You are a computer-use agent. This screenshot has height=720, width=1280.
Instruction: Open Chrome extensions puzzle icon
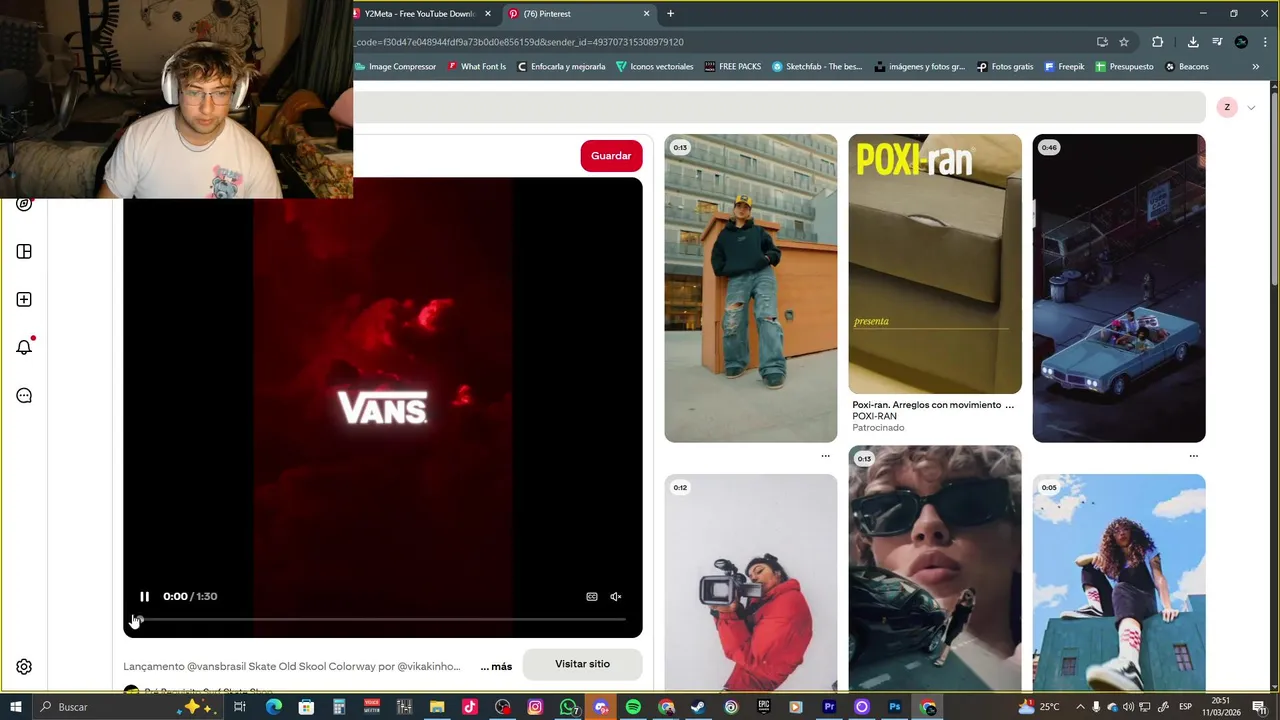pos(1158,42)
